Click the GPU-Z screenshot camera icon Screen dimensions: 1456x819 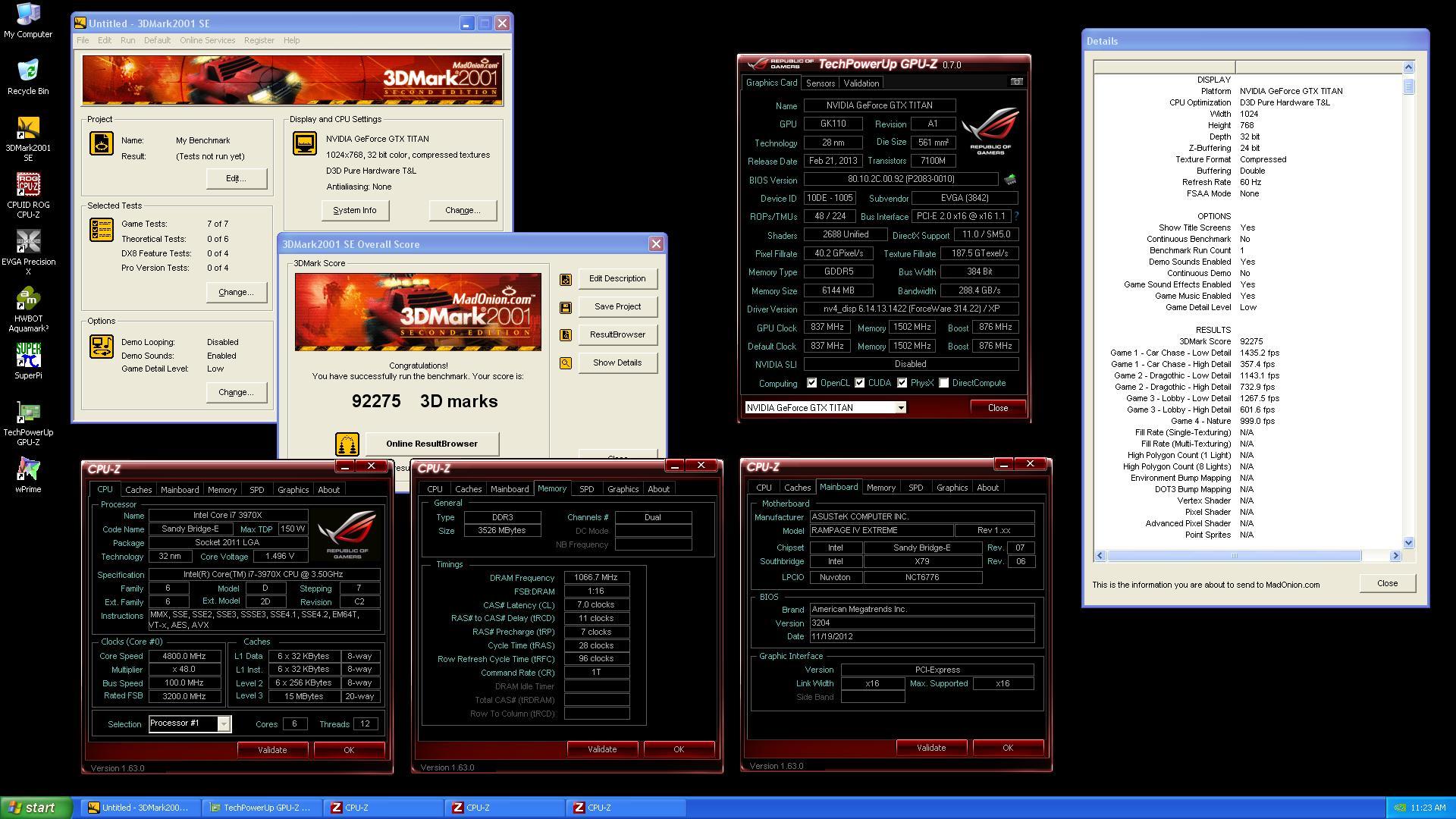tap(1017, 82)
